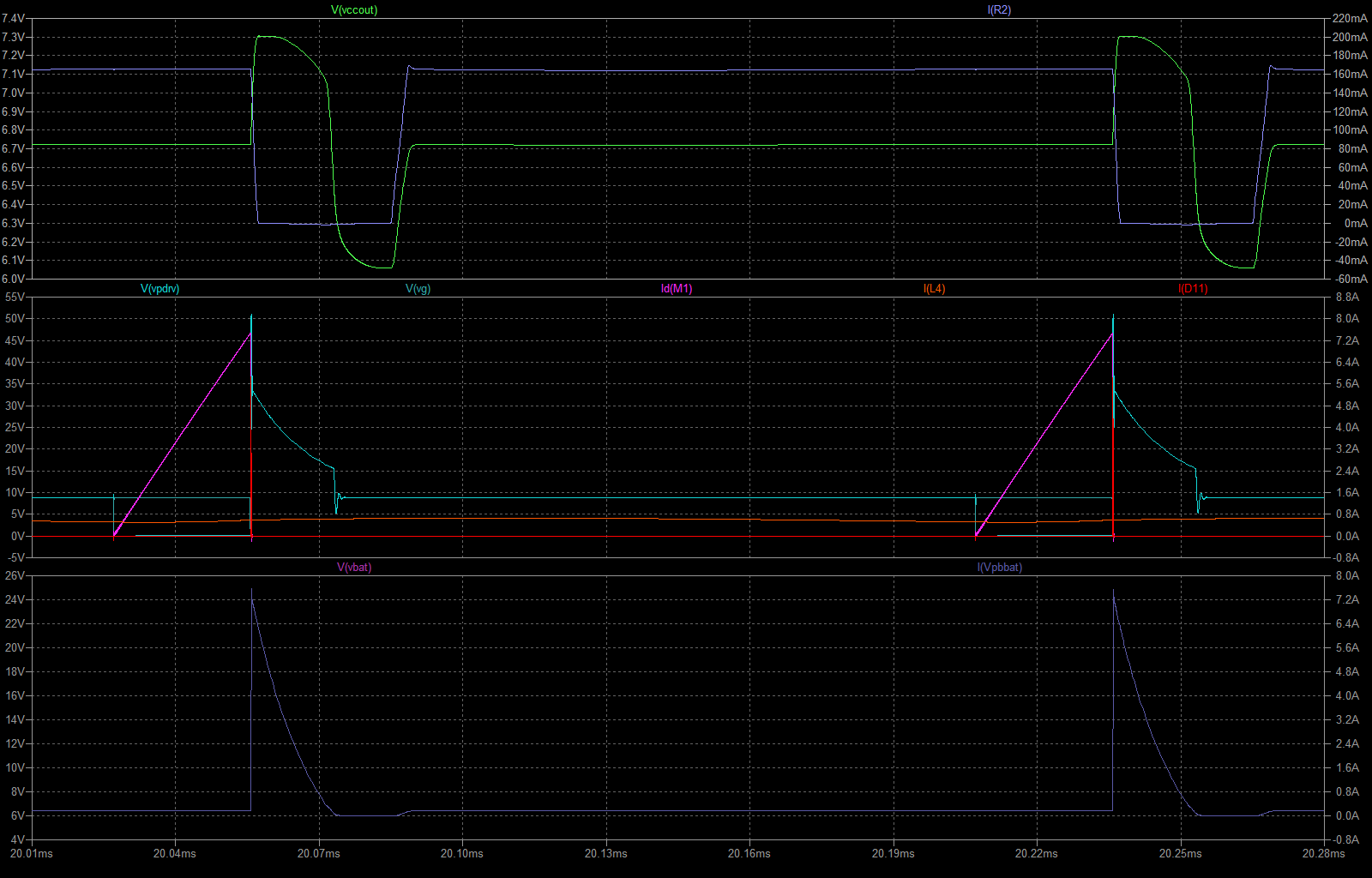Click the V(vccout) trace label
The image size is (1372, 878).
pyautogui.click(x=354, y=10)
